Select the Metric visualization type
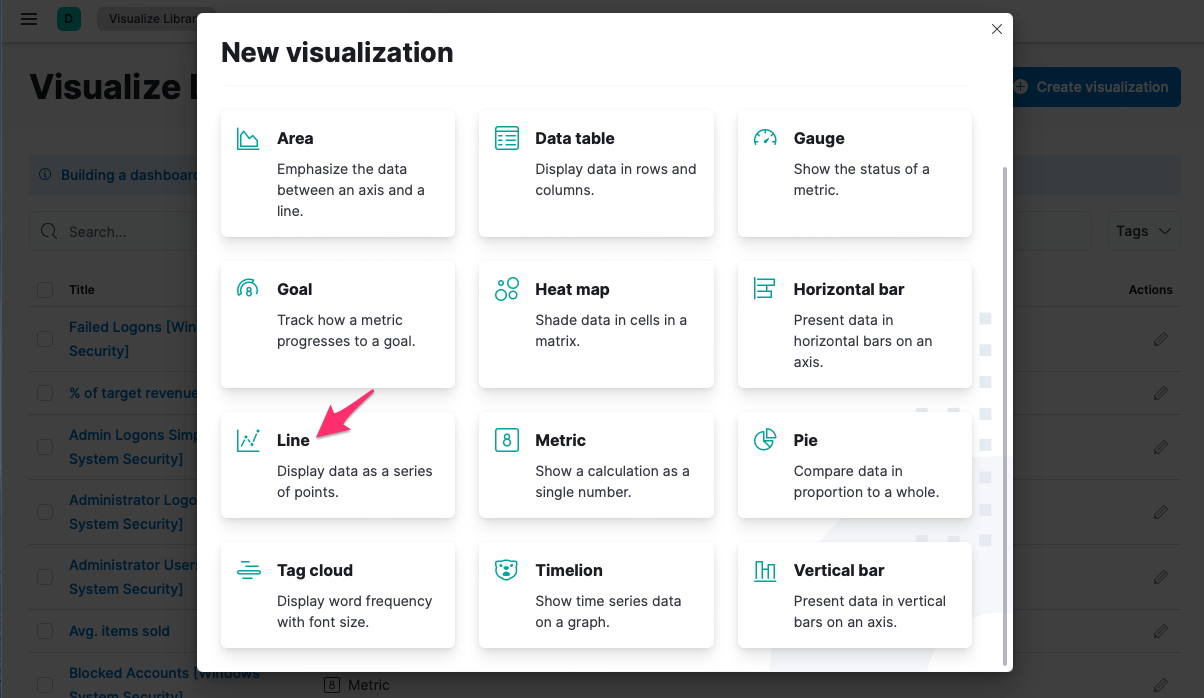 coord(596,464)
